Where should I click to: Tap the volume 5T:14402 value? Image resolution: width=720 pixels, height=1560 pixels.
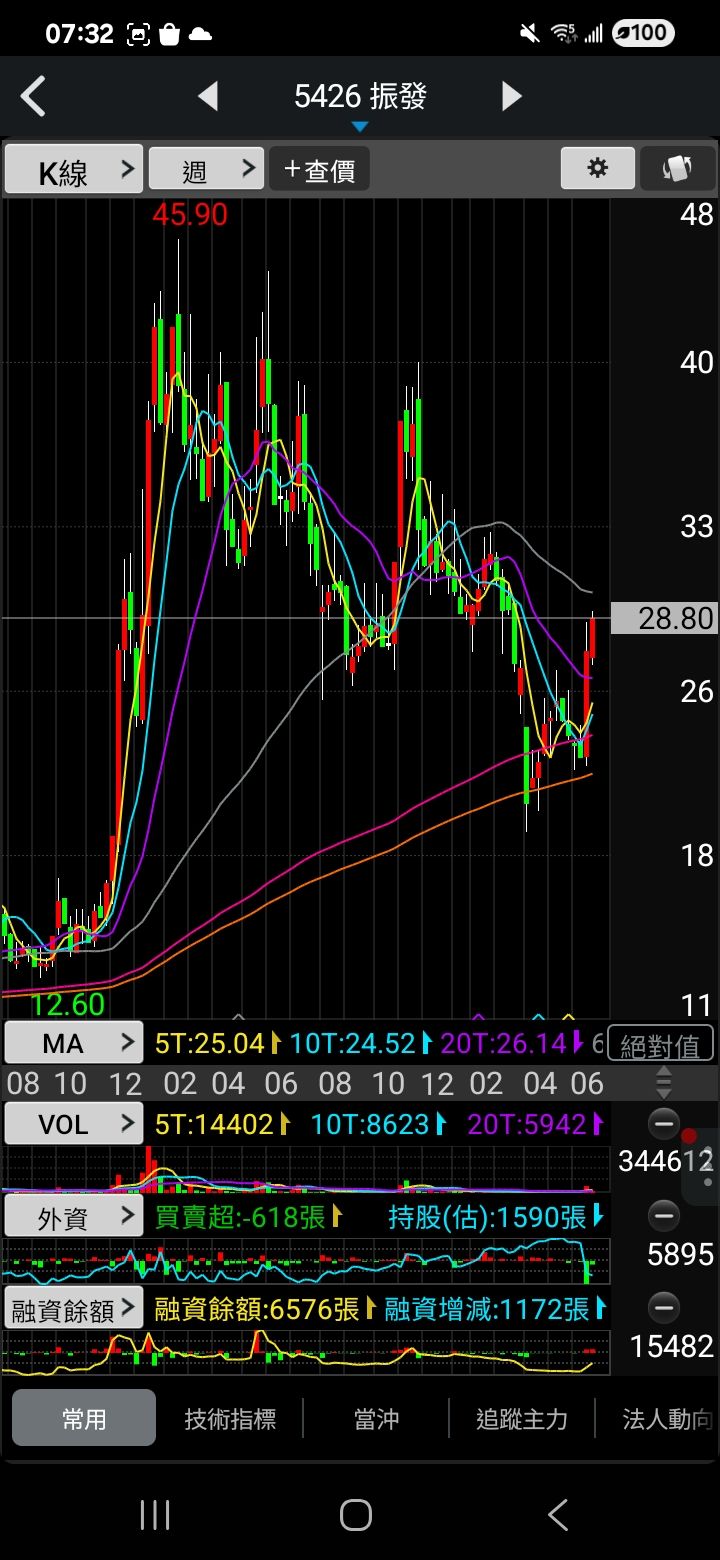[214, 1124]
